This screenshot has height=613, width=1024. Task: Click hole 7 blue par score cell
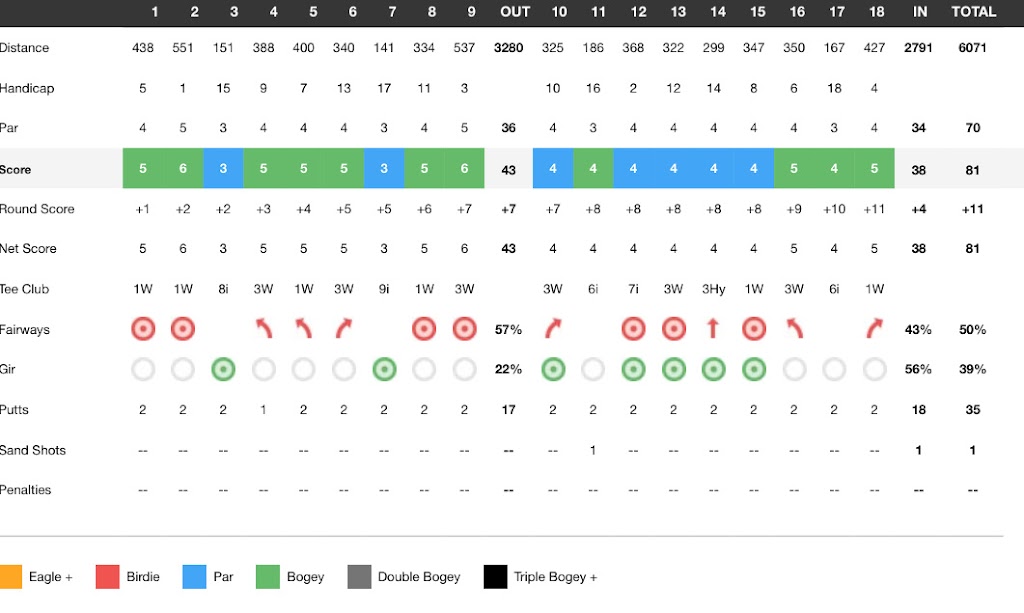pyautogui.click(x=384, y=168)
